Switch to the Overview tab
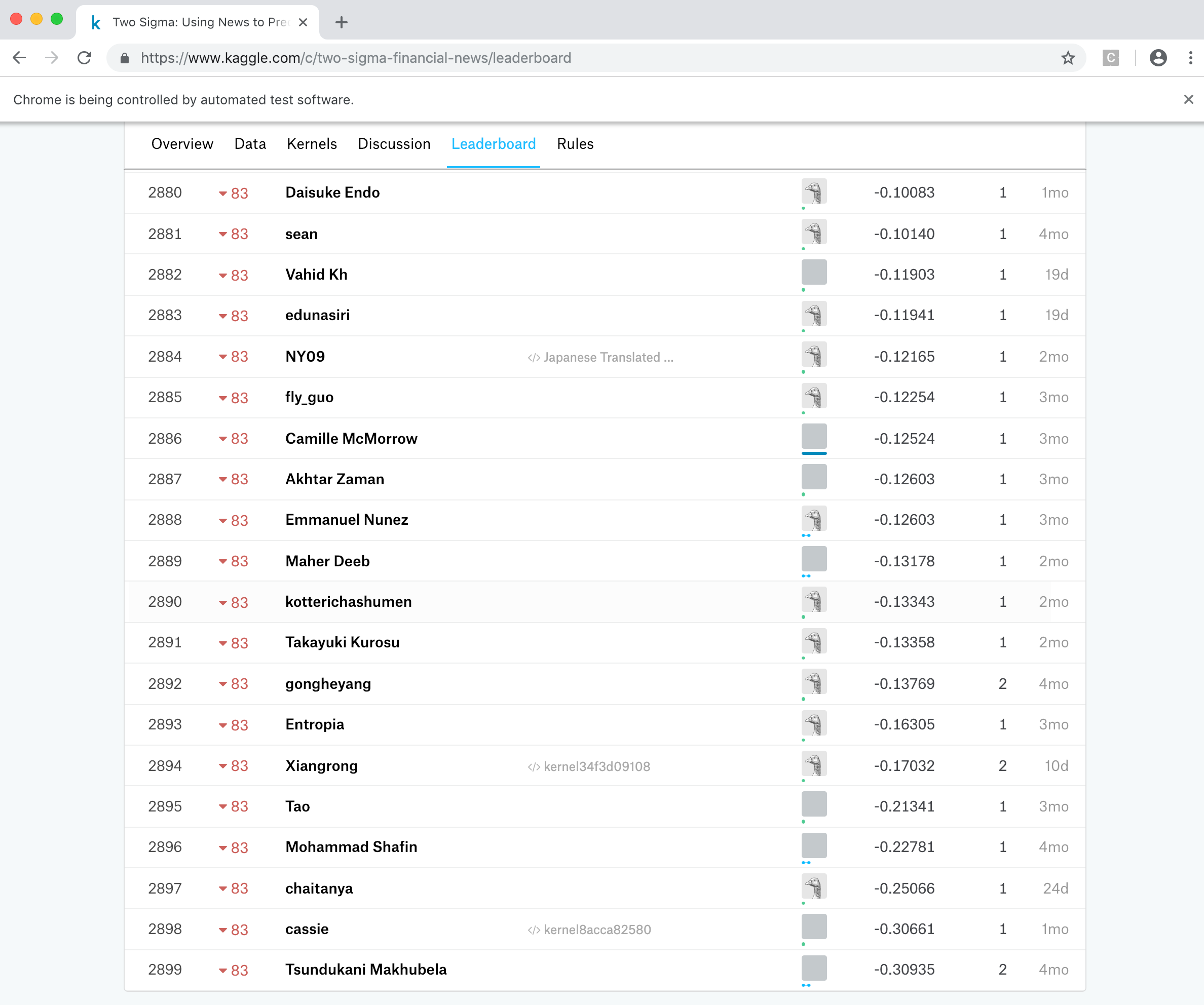1204x1005 pixels. [x=182, y=144]
